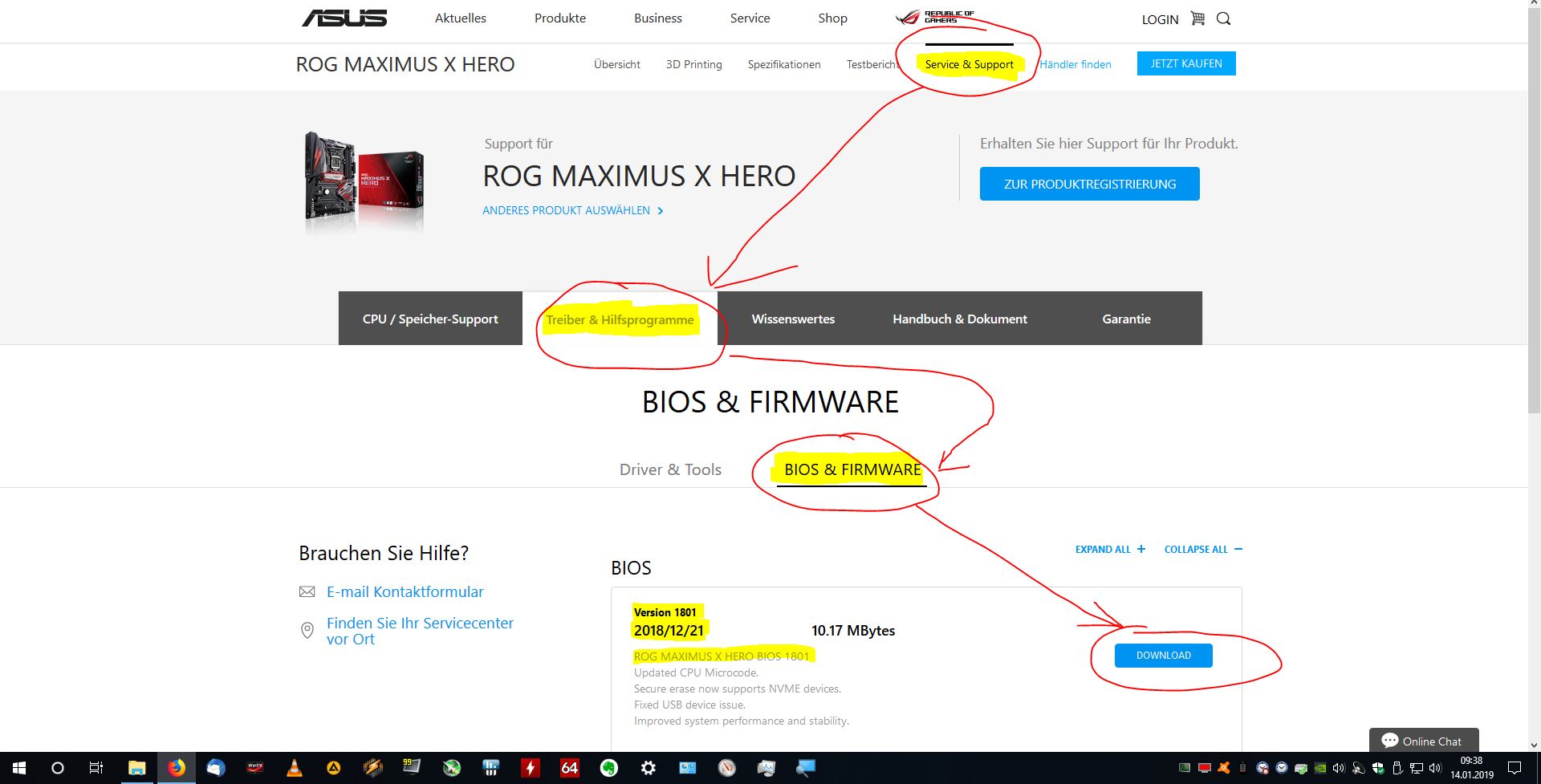The image size is (1541, 784).
Task: Open the Shop top menu
Action: [833, 18]
